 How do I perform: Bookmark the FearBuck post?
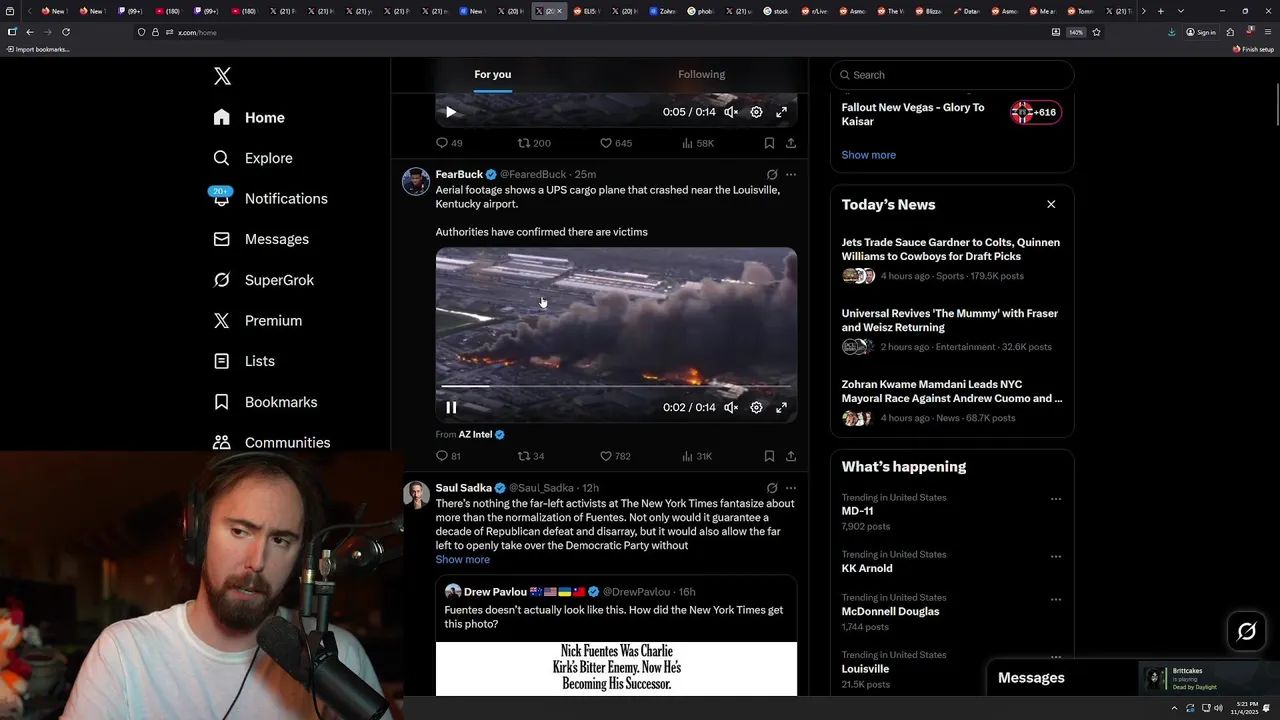pos(769,456)
